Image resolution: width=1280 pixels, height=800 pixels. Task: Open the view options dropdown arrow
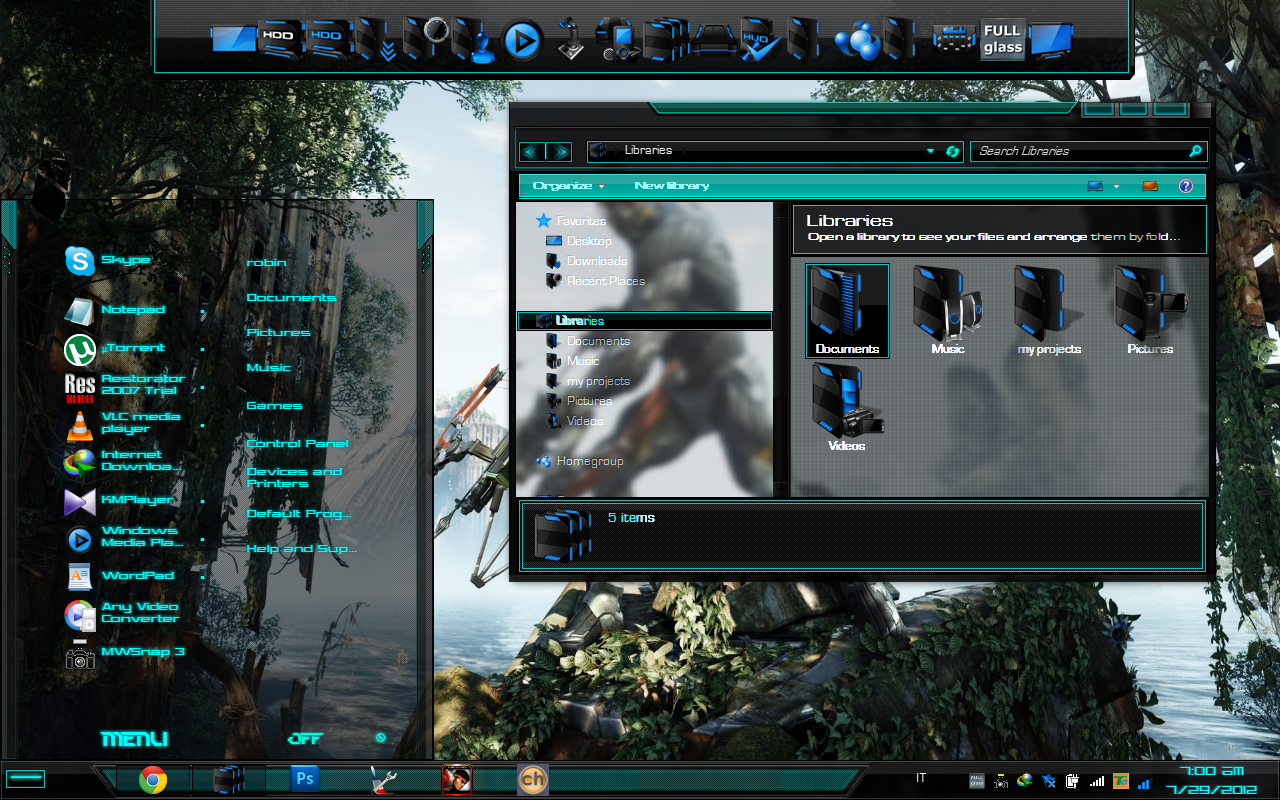[1116, 186]
